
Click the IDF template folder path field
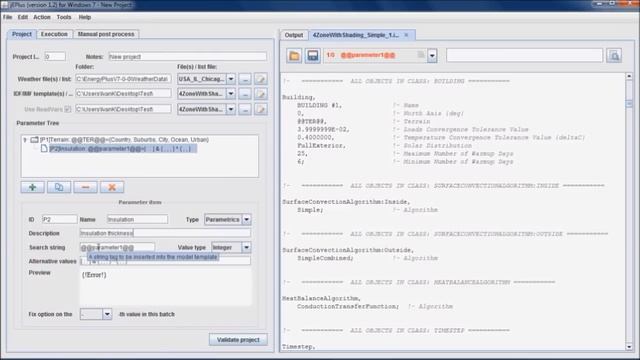tap(123, 94)
